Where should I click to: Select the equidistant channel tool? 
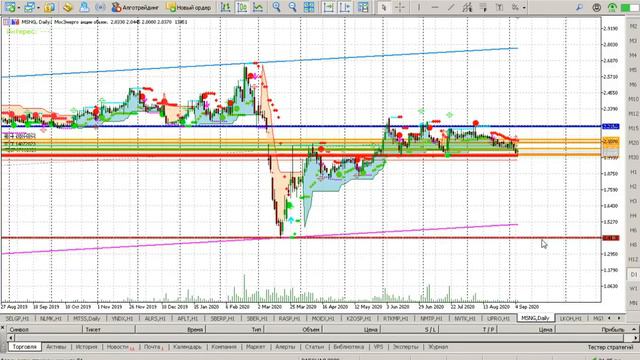coord(467,7)
